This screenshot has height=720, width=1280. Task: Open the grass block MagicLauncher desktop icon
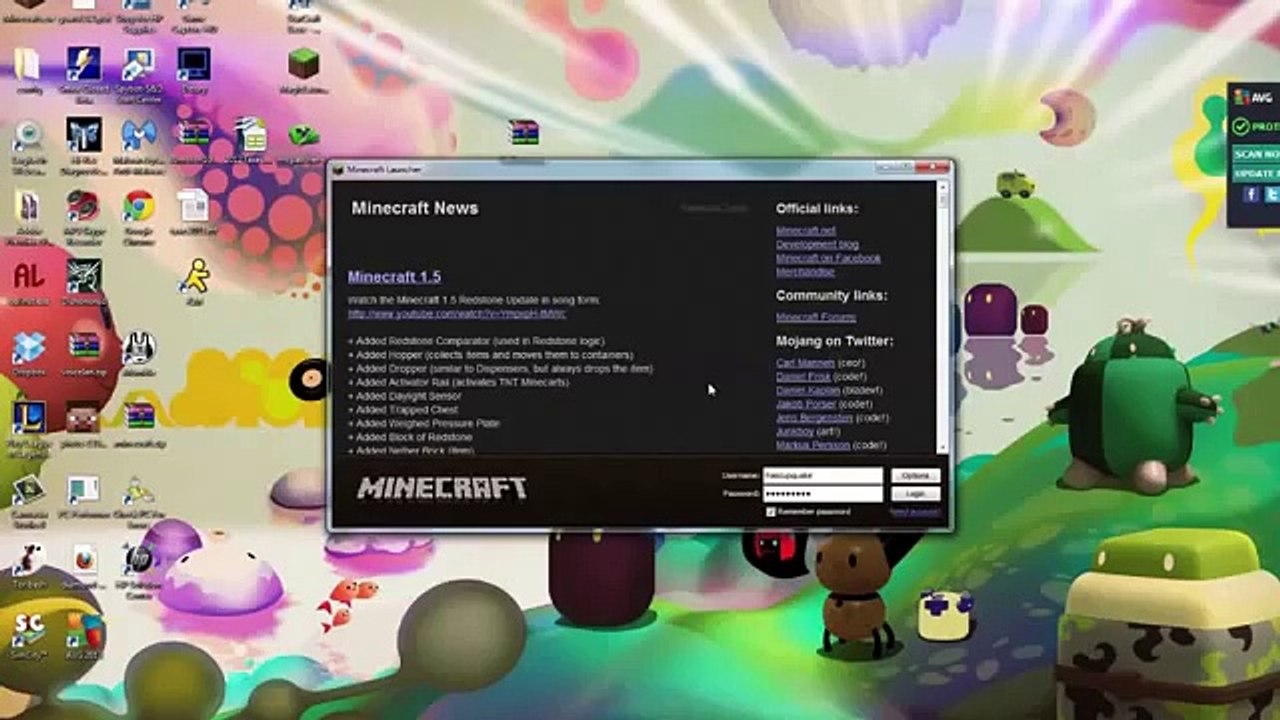[x=304, y=64]
